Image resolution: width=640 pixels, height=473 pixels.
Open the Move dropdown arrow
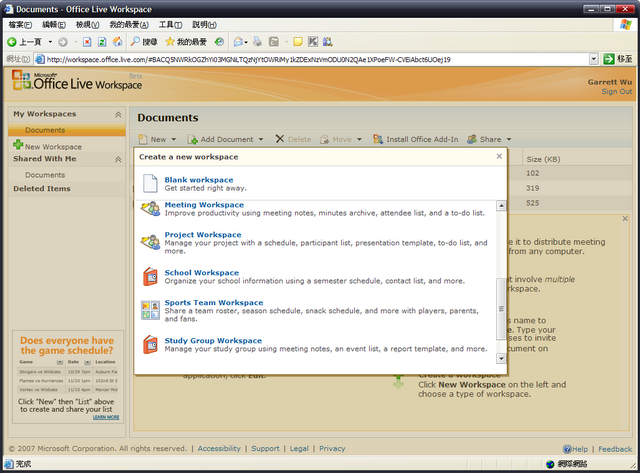click(359, 139)
